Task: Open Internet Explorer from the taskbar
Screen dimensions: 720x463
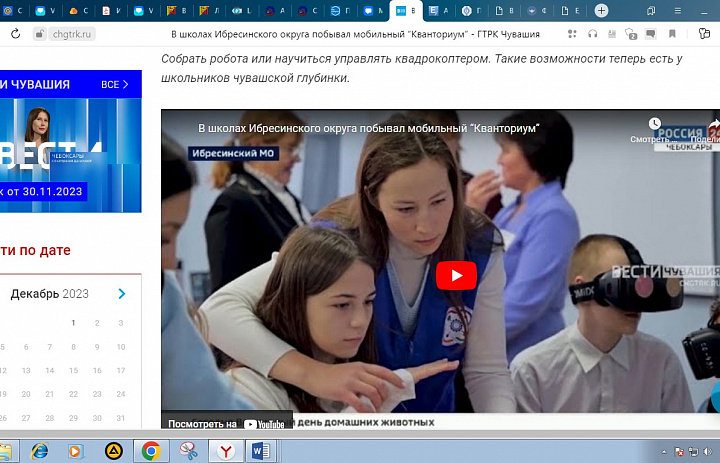Action: pyautogui.click(x=40, y=451)
